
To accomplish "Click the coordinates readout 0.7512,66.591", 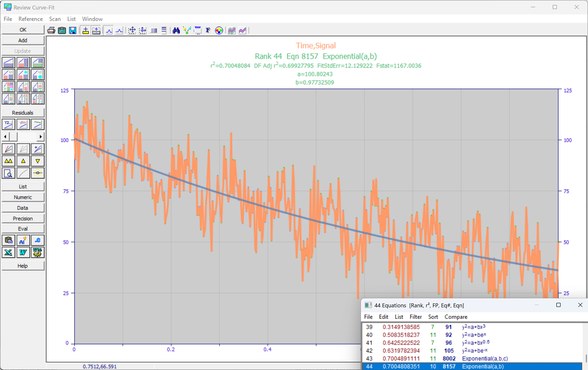I will coord(100,366).
